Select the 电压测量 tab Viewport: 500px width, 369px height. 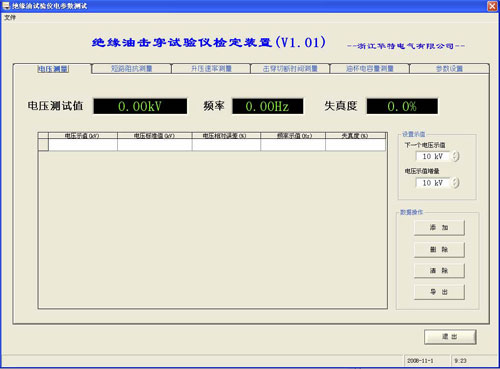(53, 69)
